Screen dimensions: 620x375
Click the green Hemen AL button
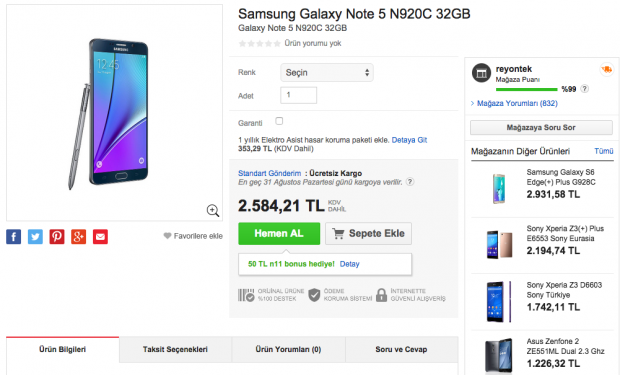pyautogui.click(x=279, y=233)
